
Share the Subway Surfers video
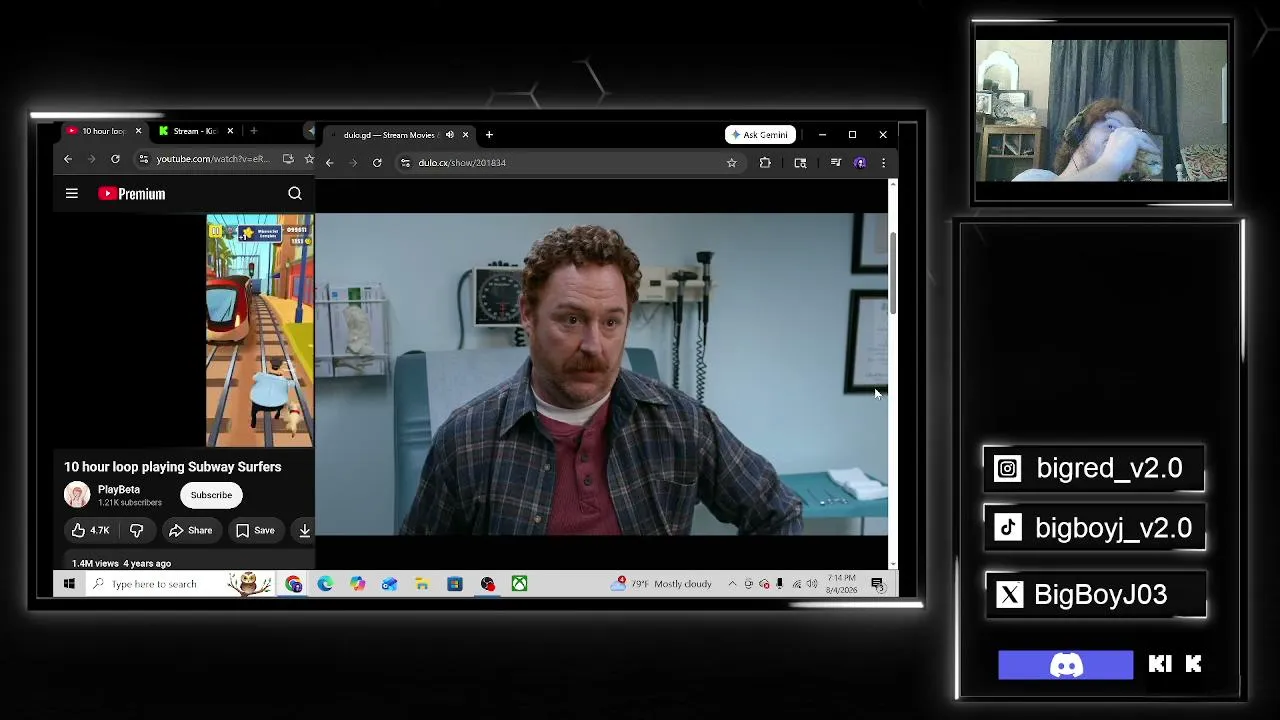pos(190,530)
